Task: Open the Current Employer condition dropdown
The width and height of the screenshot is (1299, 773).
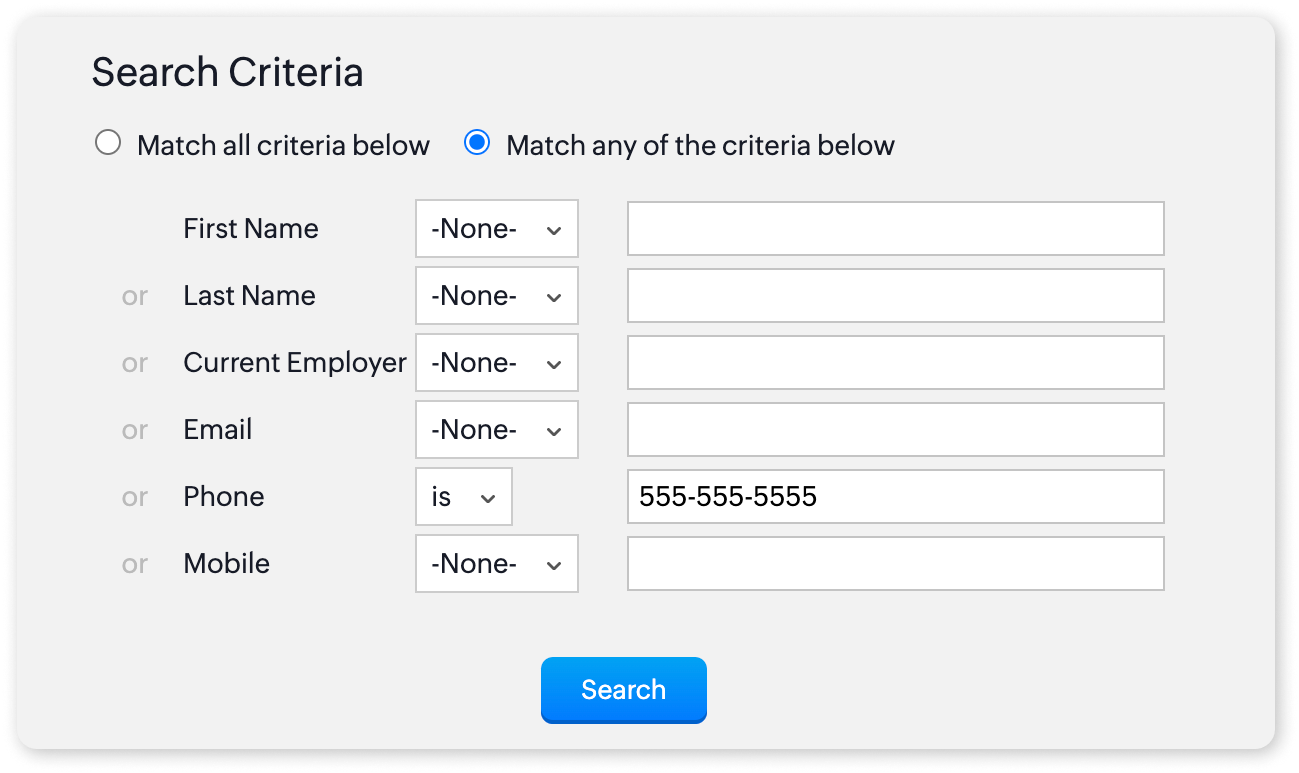Action: pyautogui.click(x=497, y=363)
